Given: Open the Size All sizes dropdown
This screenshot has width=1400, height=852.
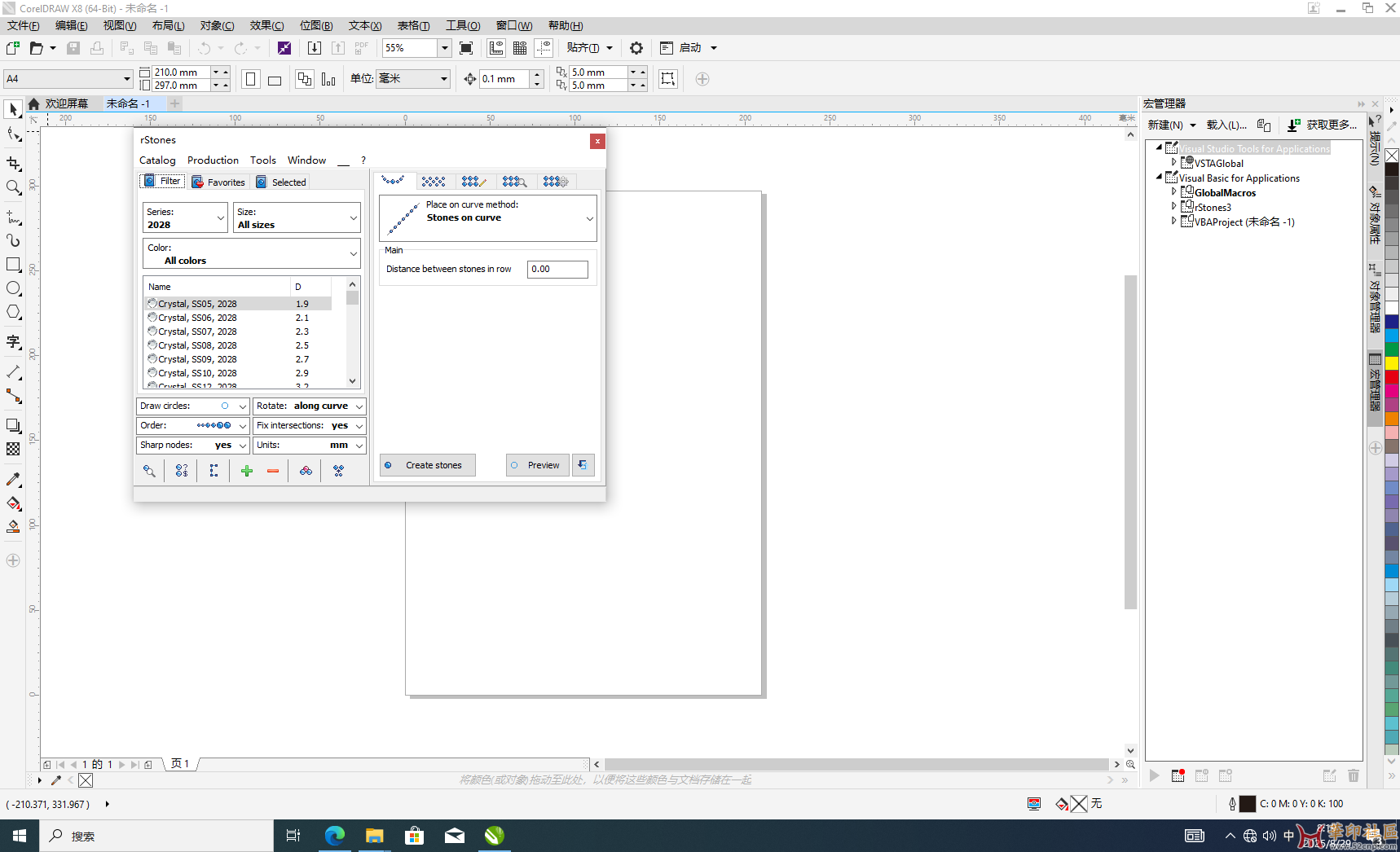Looking at the screenshot, I should click(x=297, y=217).
